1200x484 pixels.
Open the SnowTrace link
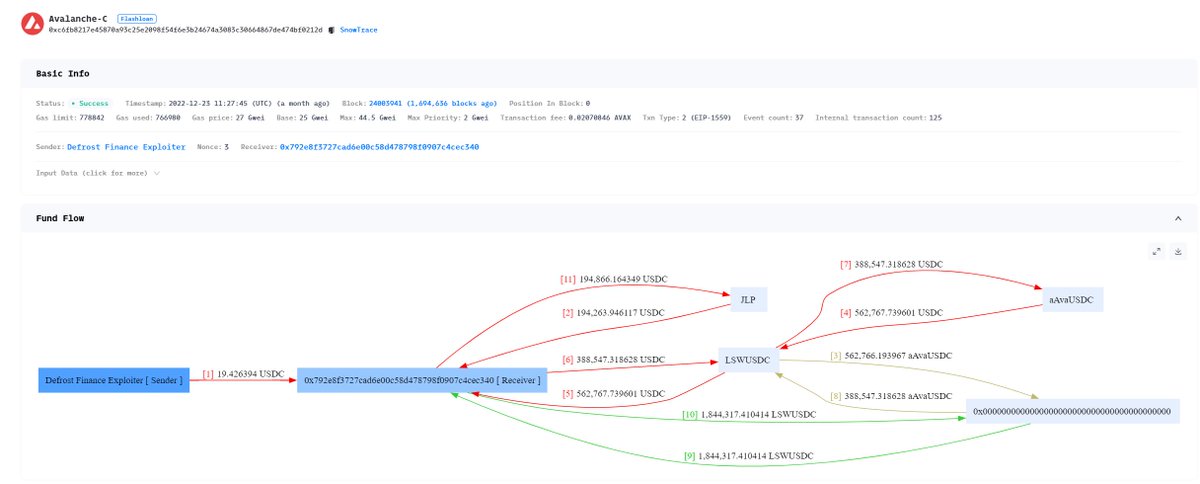358,30
